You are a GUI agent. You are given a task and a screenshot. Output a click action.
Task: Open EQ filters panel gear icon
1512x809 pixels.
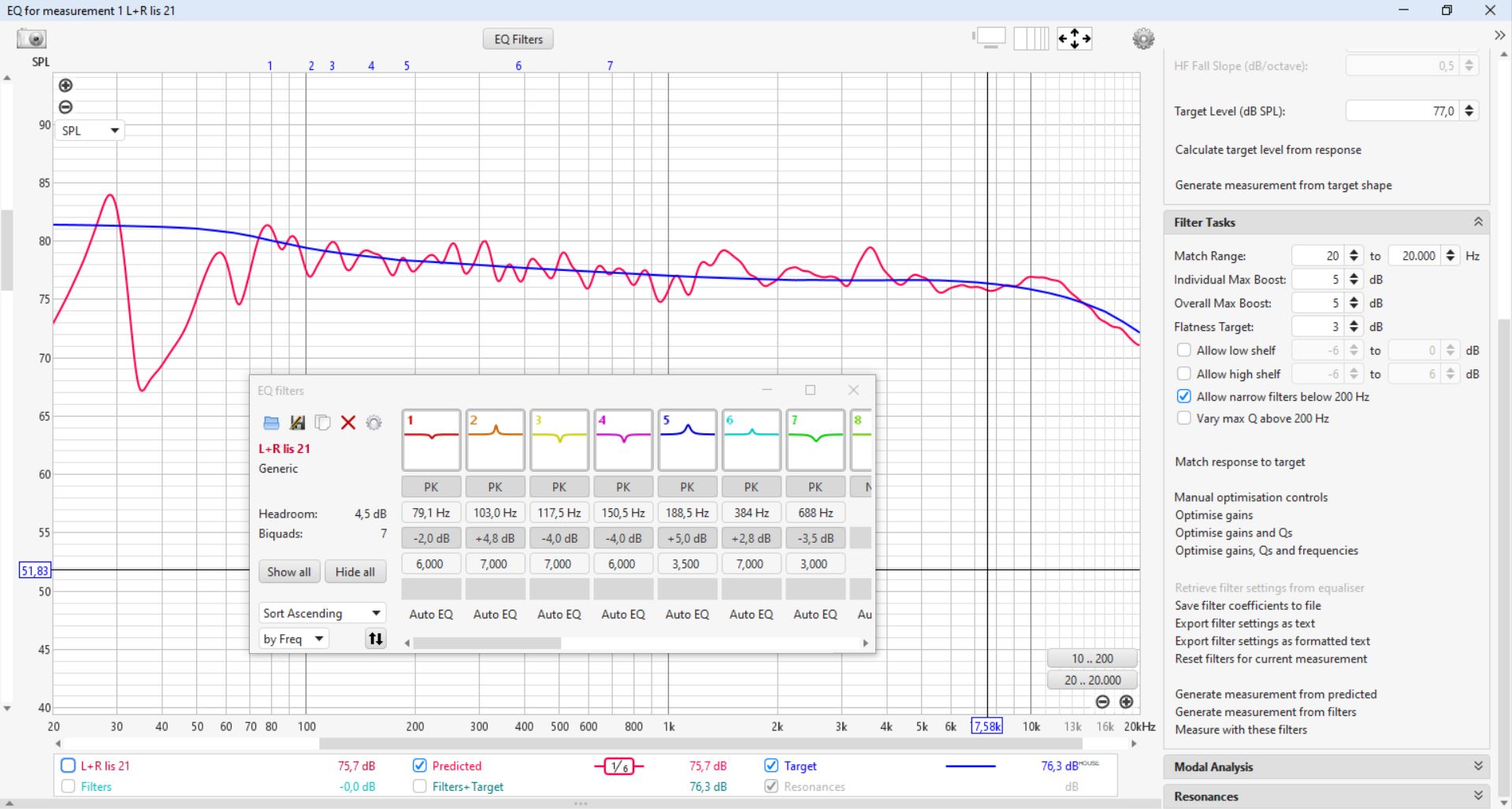373,423
